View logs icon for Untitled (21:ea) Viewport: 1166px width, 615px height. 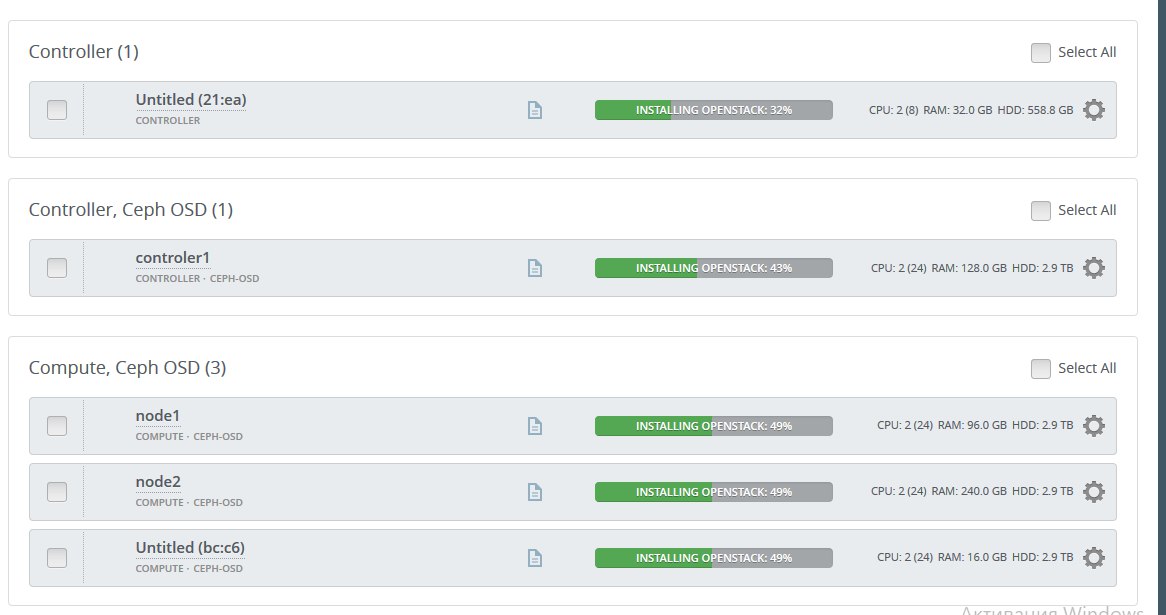pyautogui.click(x=535, y=110)
